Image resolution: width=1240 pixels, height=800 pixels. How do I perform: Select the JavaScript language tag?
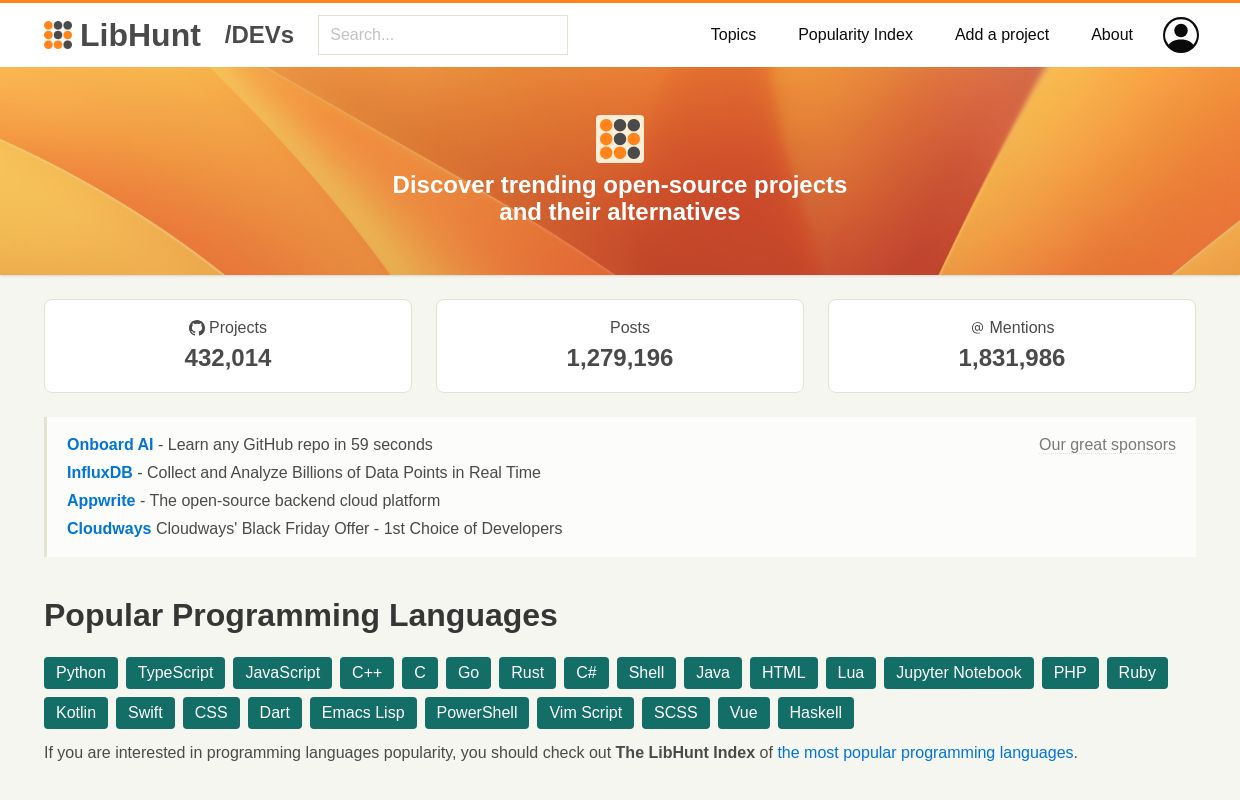(x=283, y=673)
